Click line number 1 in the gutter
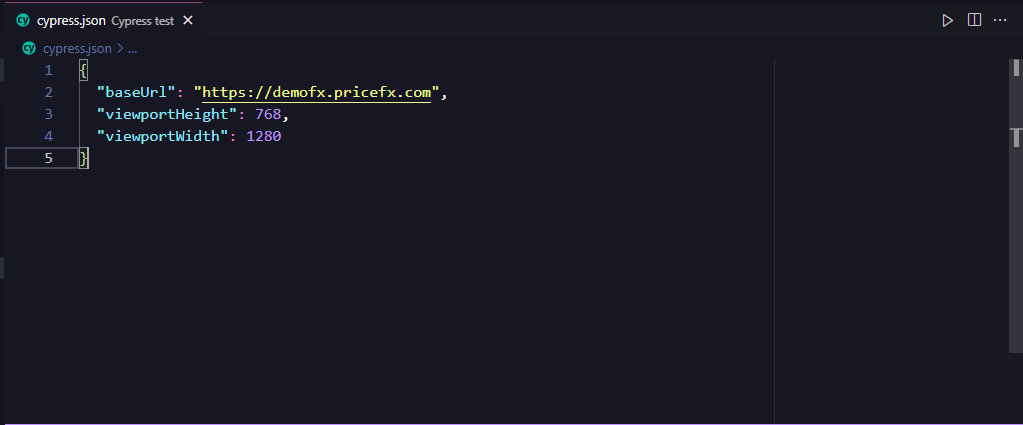1023x425 pixels. tap(48, 71)
